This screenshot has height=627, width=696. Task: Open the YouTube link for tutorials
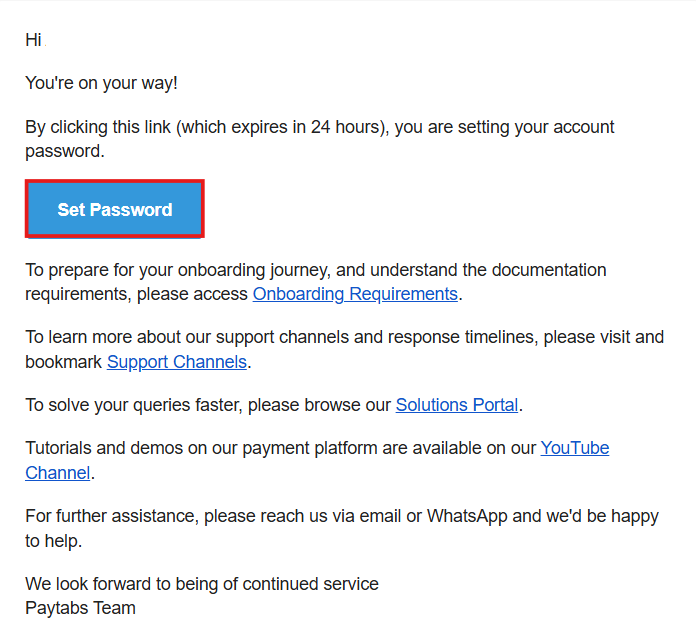574,448
